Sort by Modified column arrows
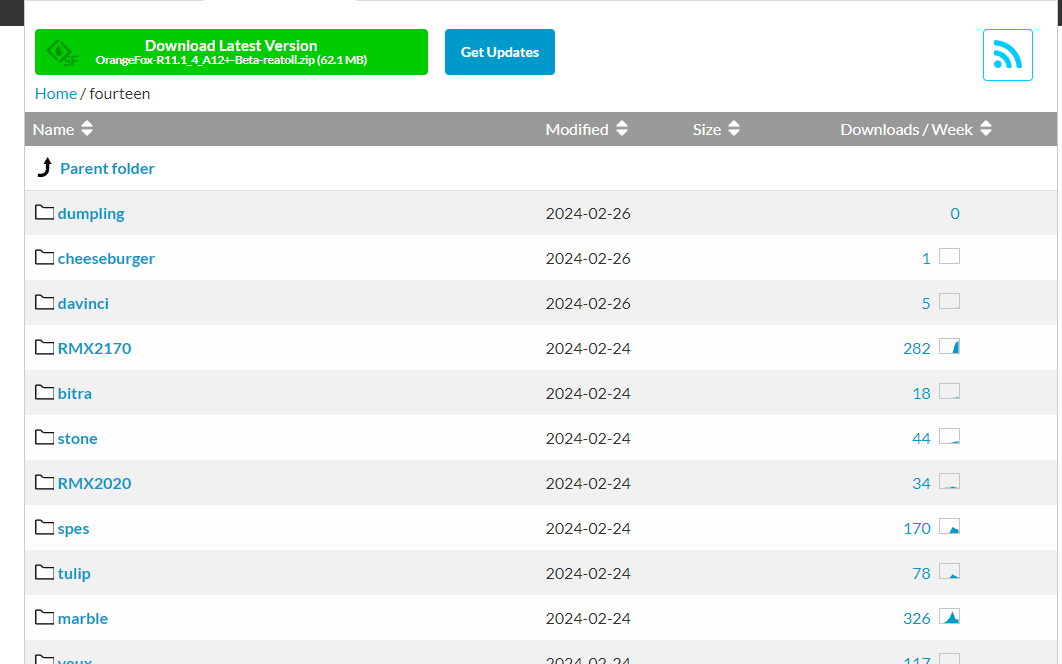This screenshot has height=664, width=1062. tap(622, 129)
